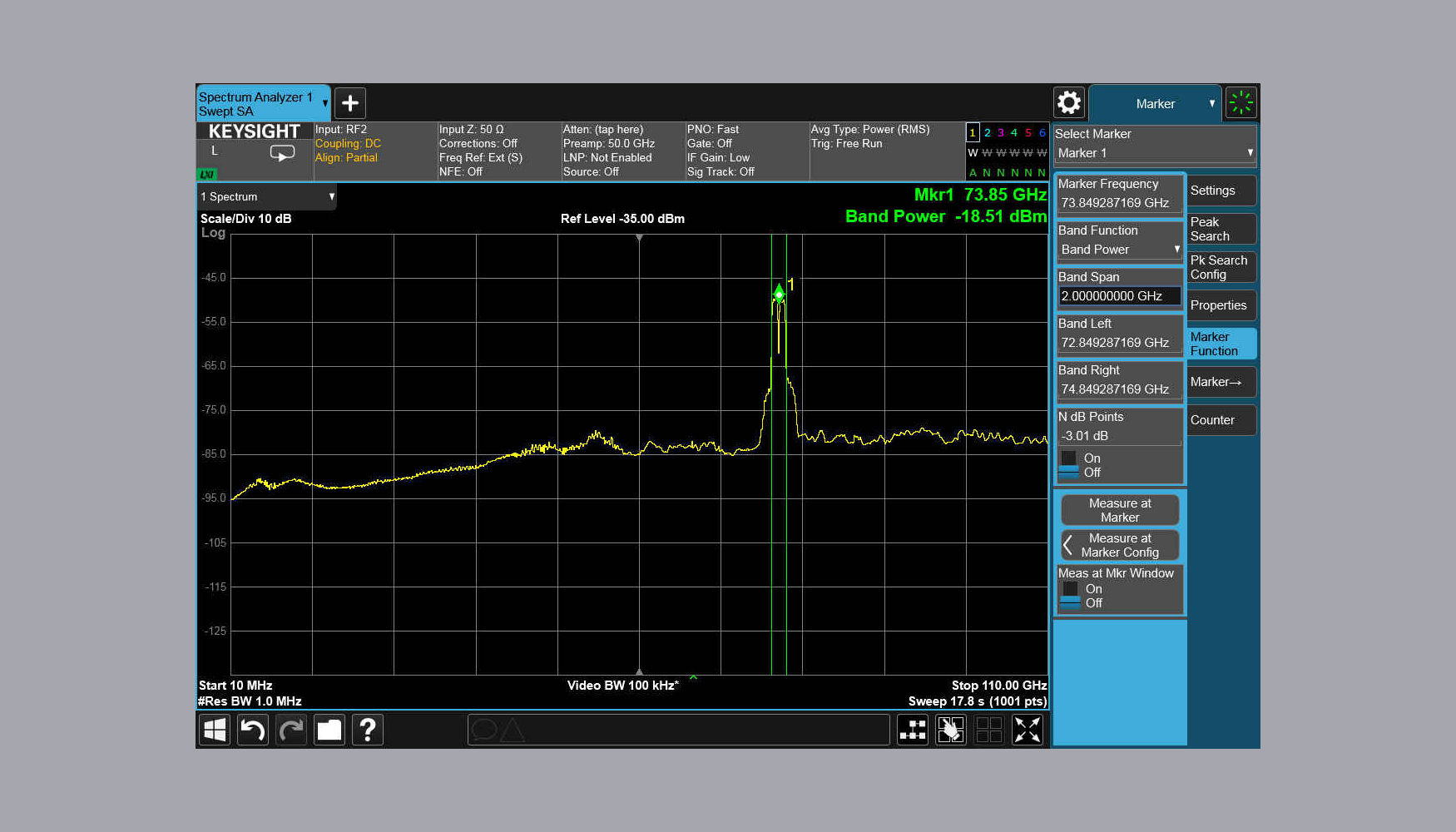Click the Measure at Marker Config back chevron

pos(1068,545)
